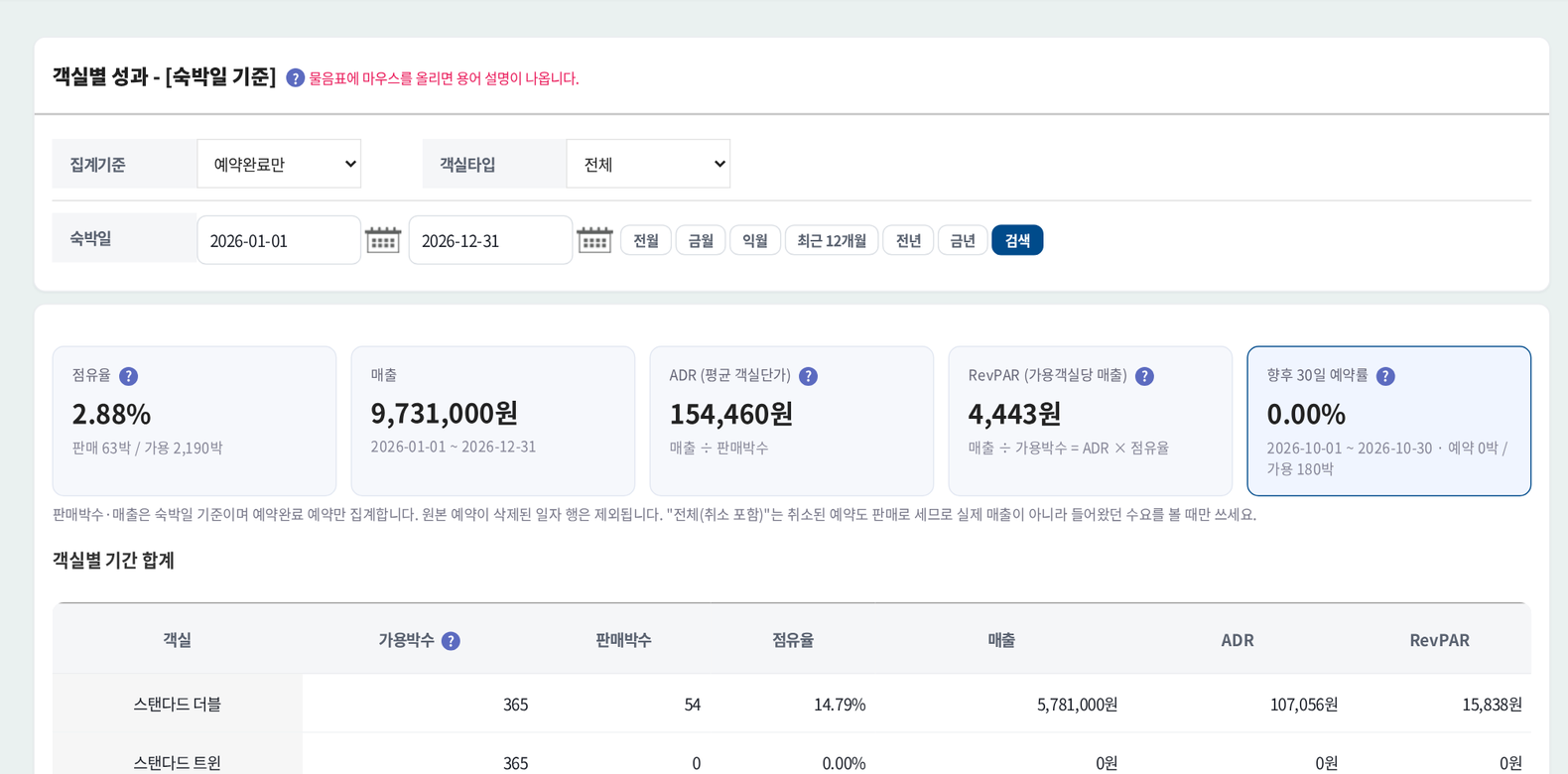Click the 점유율 table column header
The height and width of the screenshot is (774, 1568).
pos(793,640)
